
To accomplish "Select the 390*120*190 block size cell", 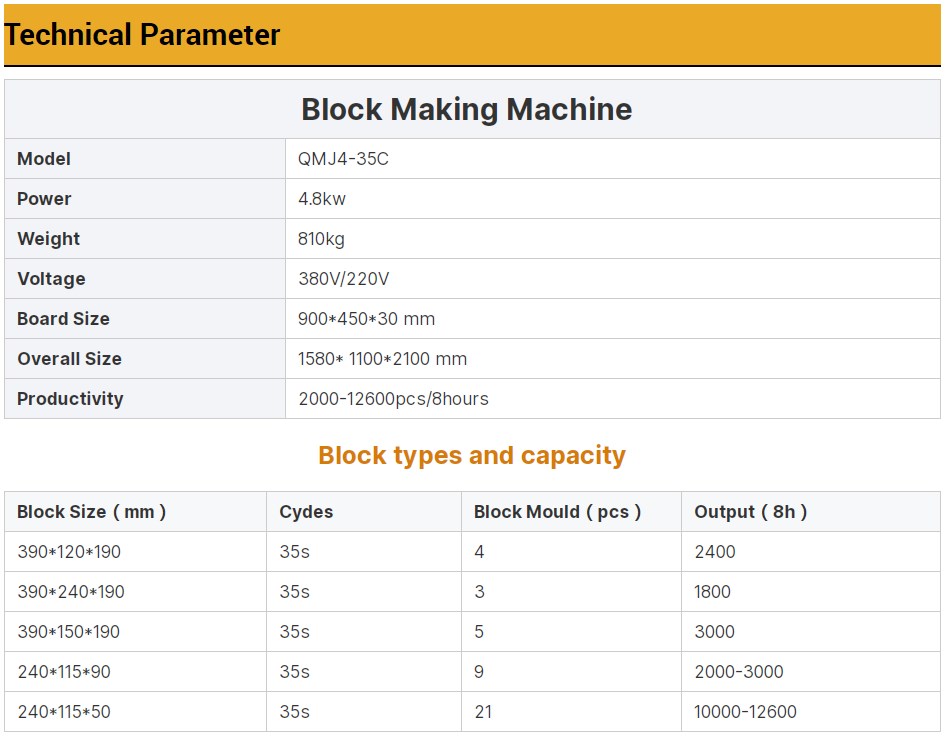I will [69, 552].
